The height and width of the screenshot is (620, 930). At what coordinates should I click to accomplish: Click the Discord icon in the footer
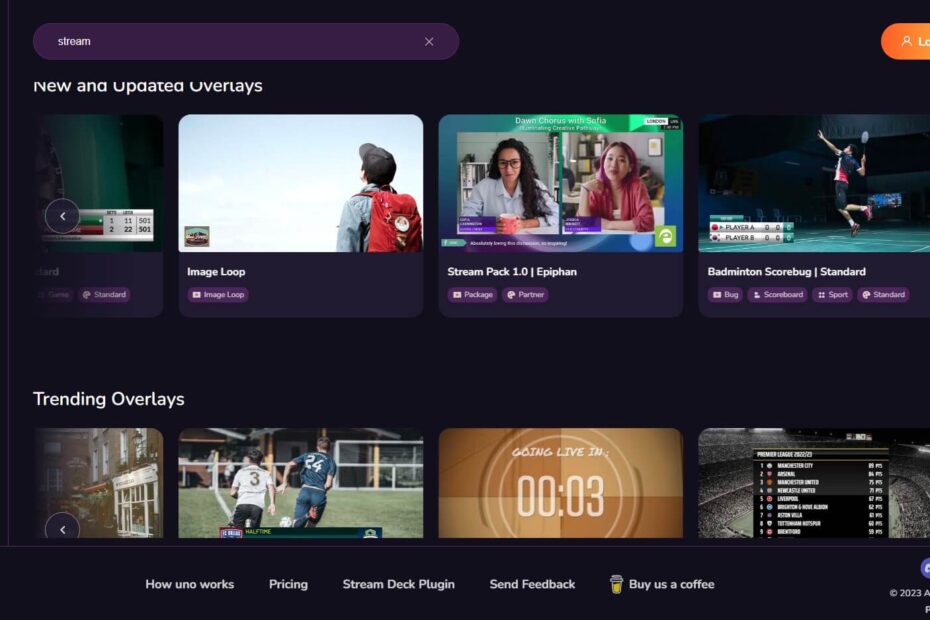click(925, 568)
